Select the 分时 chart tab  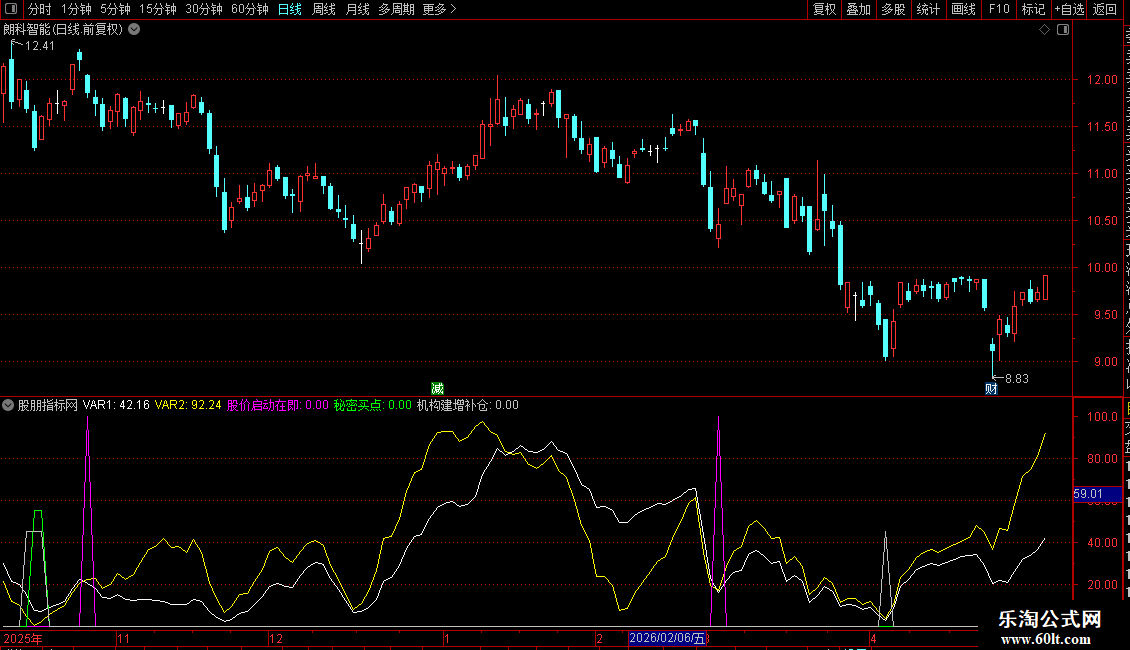(x=40, y=9)
